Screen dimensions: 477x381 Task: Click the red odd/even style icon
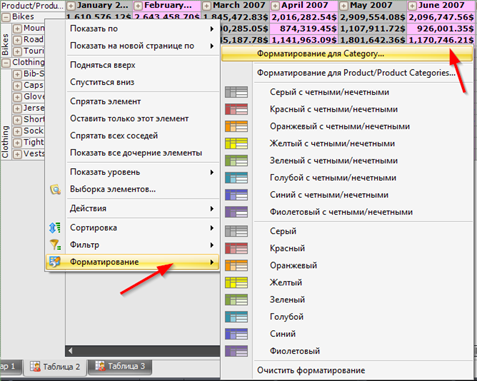(236, 109)
